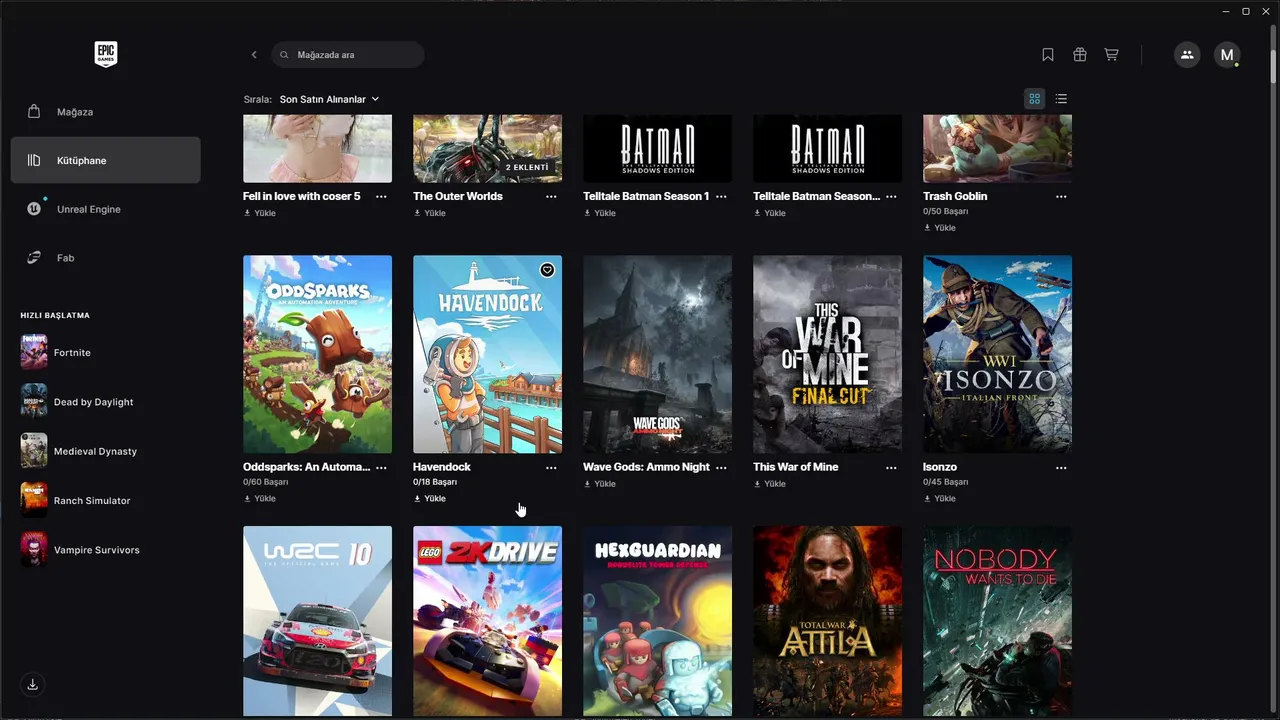Image resolution: width=1280 pixels, height=720 pixels.
Task: Click Yükle under Havendock
Action: pos(430,498)
